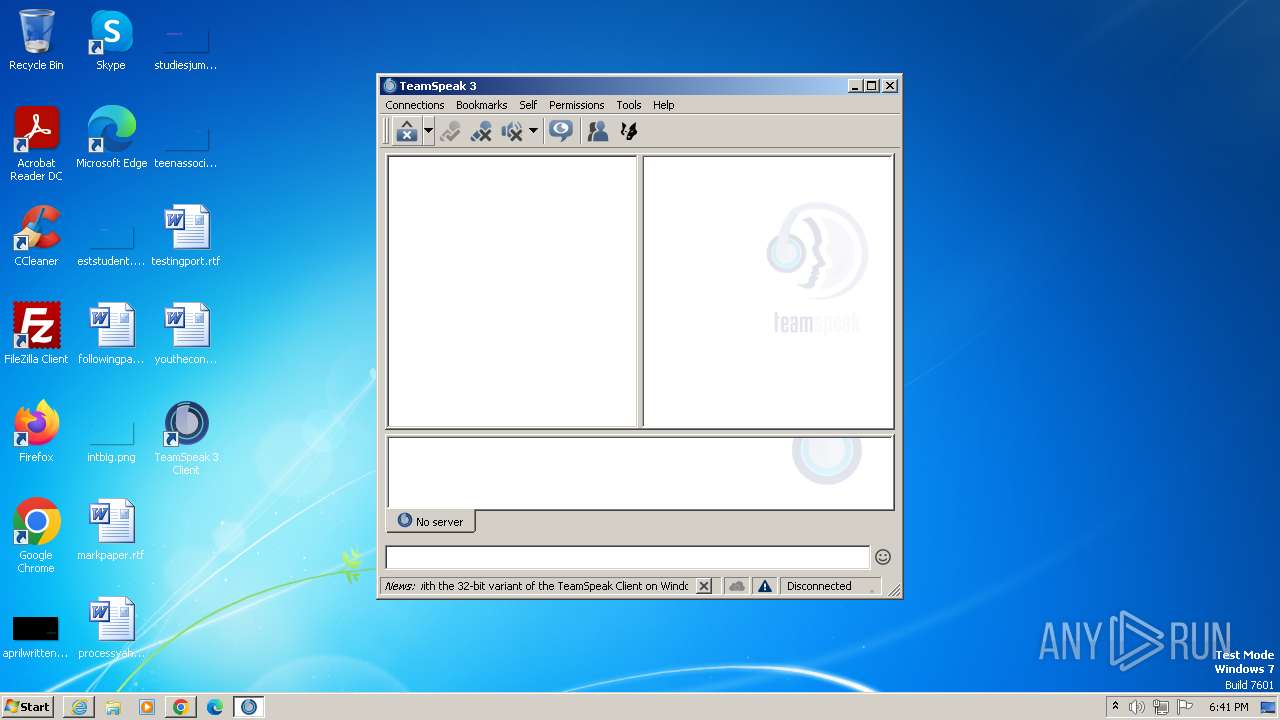This screenshot has width=1280, height=720.
Task: Expand the mute speakers dropdown arrow
Action: [x=533, y=131]
